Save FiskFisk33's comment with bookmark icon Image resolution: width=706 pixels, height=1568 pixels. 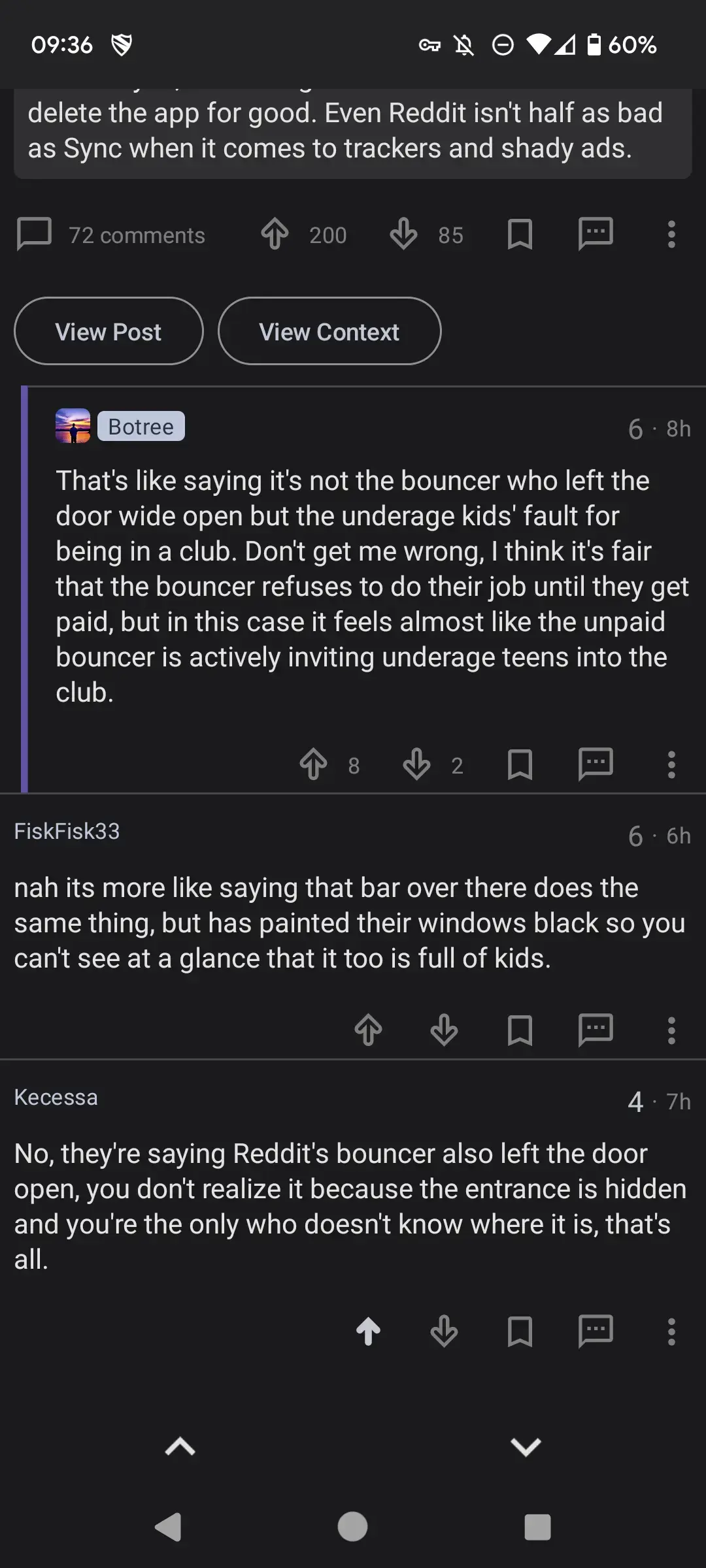[520, 1030]
